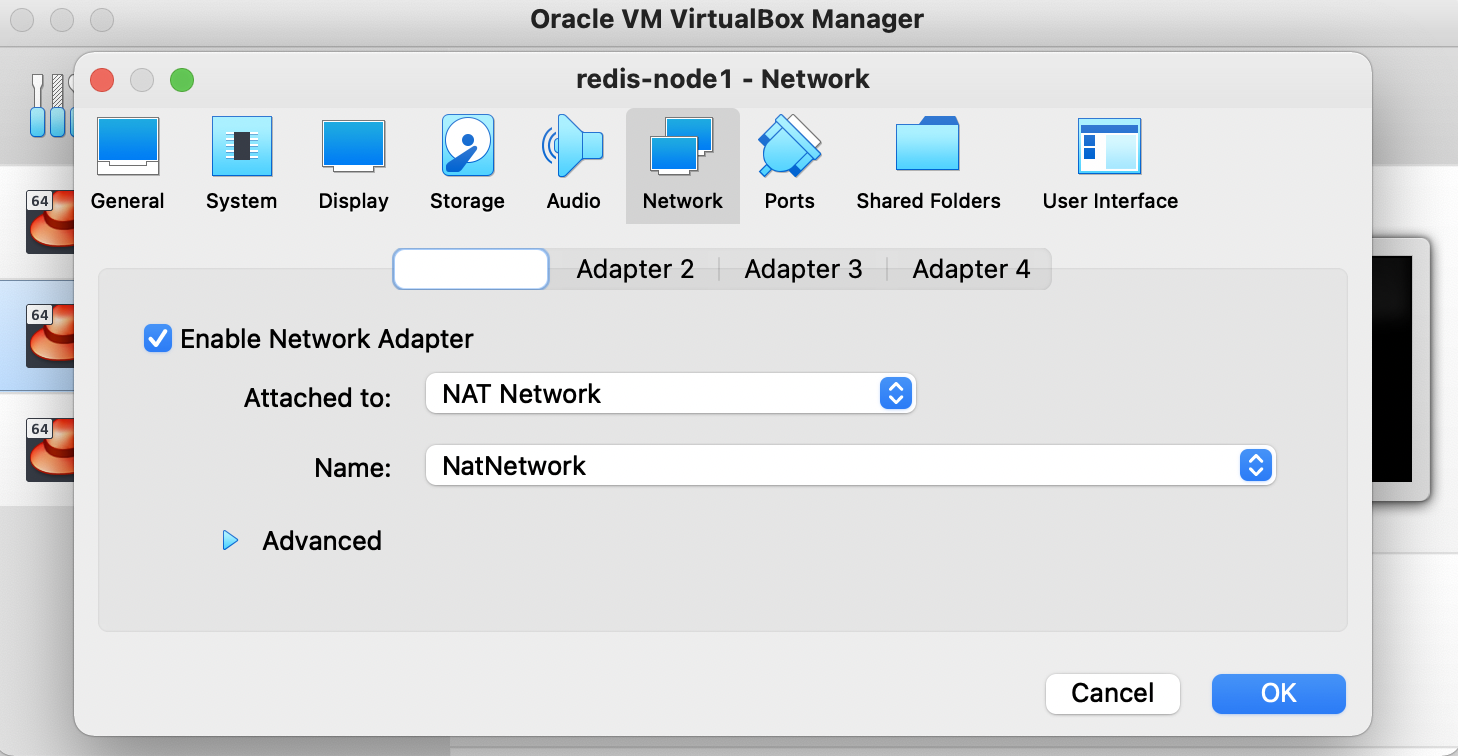The image size is (1458, 756).
Task: Confirm settings with the OK button
Action: (x=1279, y=693)
